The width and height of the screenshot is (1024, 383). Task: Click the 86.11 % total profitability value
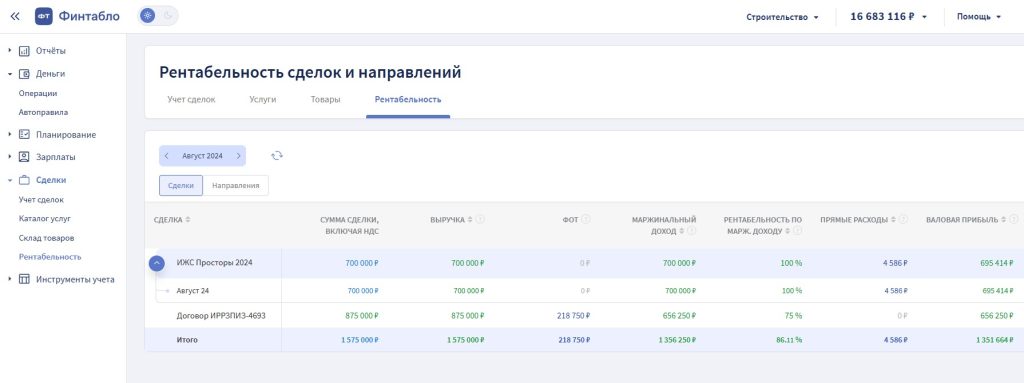pos(788,341)
